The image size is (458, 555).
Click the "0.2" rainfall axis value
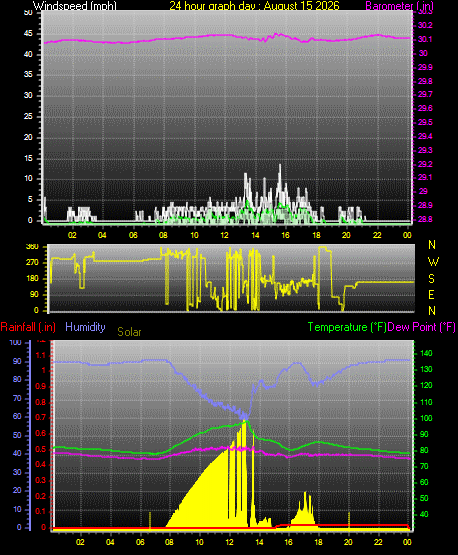[41, 496]
